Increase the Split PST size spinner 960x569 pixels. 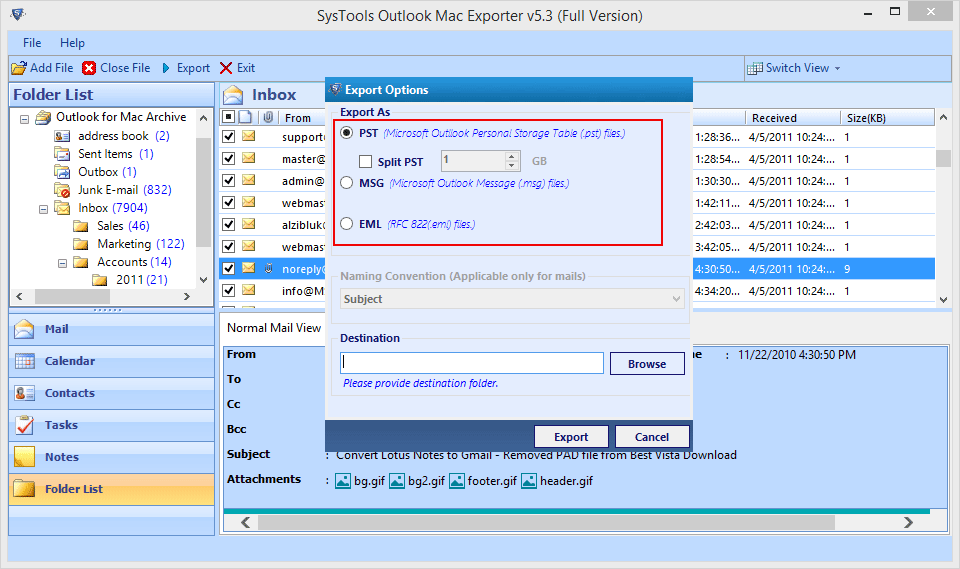(512, 156)
